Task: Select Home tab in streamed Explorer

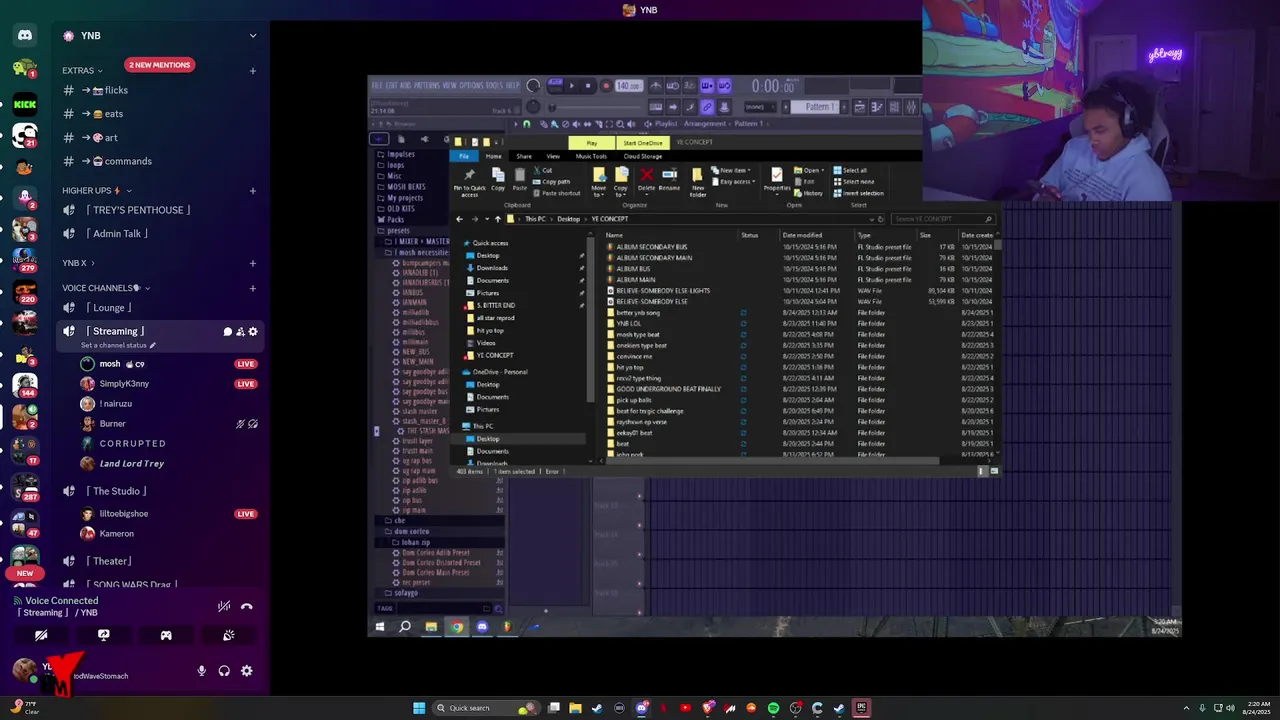Action: tap(494, 156)
